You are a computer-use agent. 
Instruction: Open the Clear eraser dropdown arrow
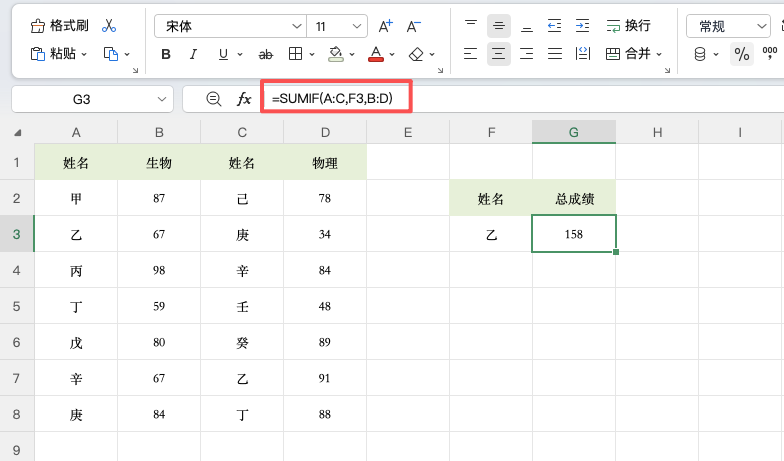[x=432, y=54]
